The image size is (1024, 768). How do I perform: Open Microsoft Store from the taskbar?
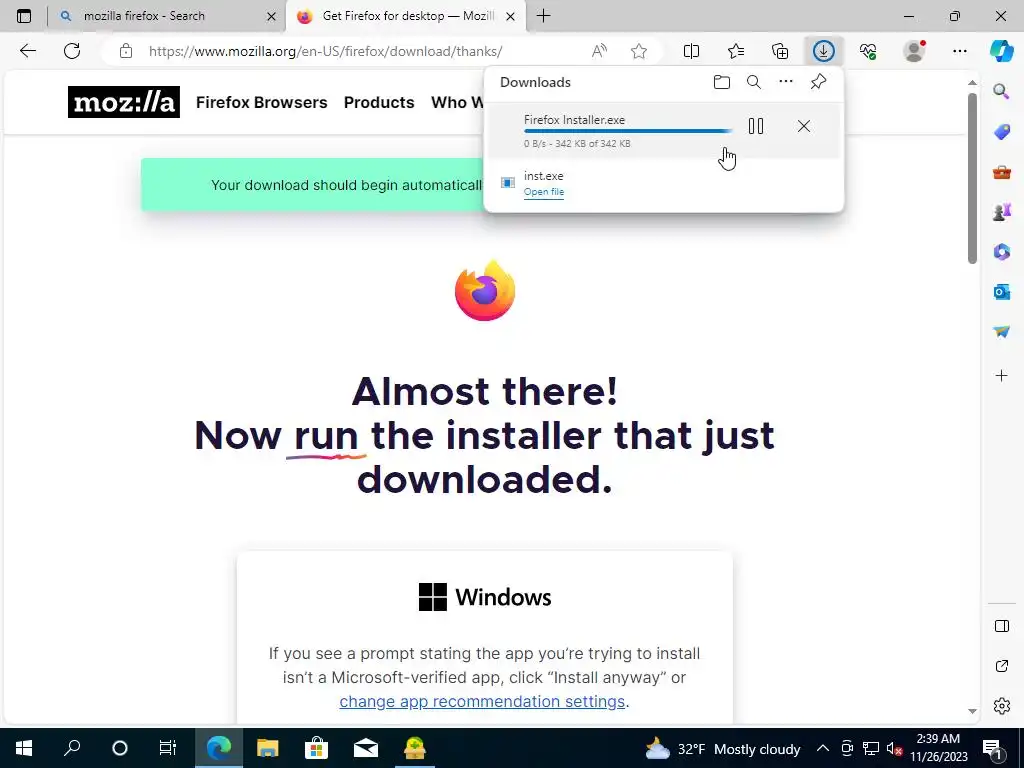(x=316, y=748)
